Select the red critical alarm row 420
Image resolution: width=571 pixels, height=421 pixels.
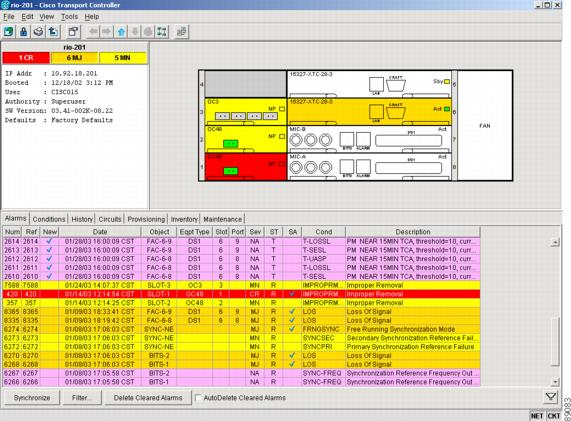click(242, 294)
